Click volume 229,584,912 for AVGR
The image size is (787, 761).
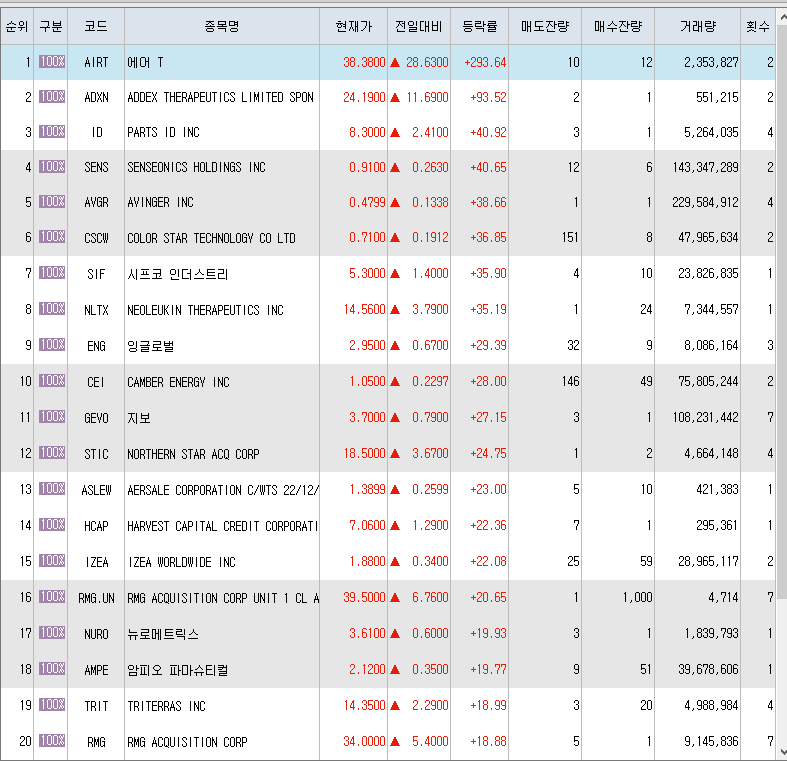click(706, 202)
